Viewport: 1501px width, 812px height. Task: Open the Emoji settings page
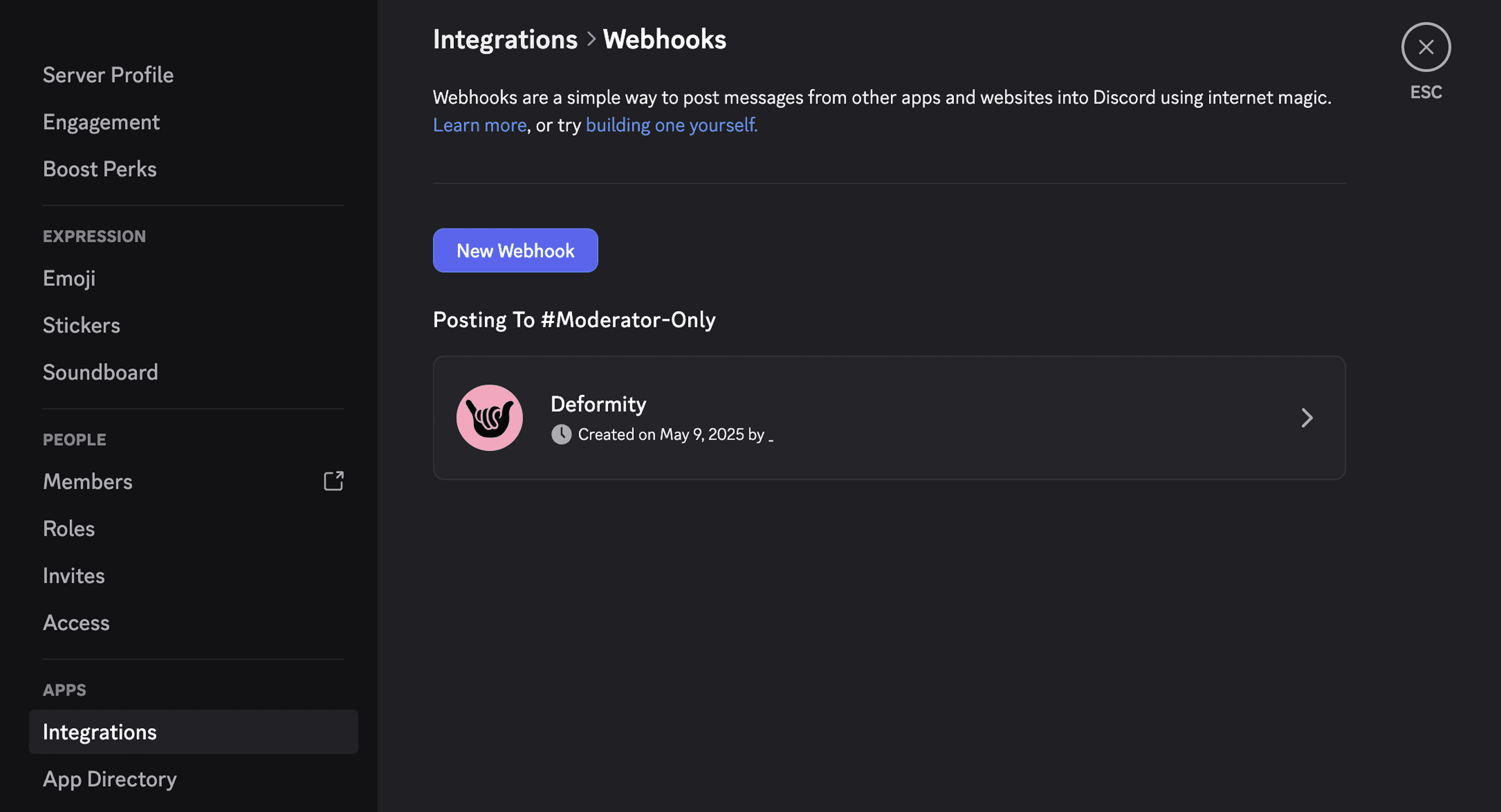(69, 278)
